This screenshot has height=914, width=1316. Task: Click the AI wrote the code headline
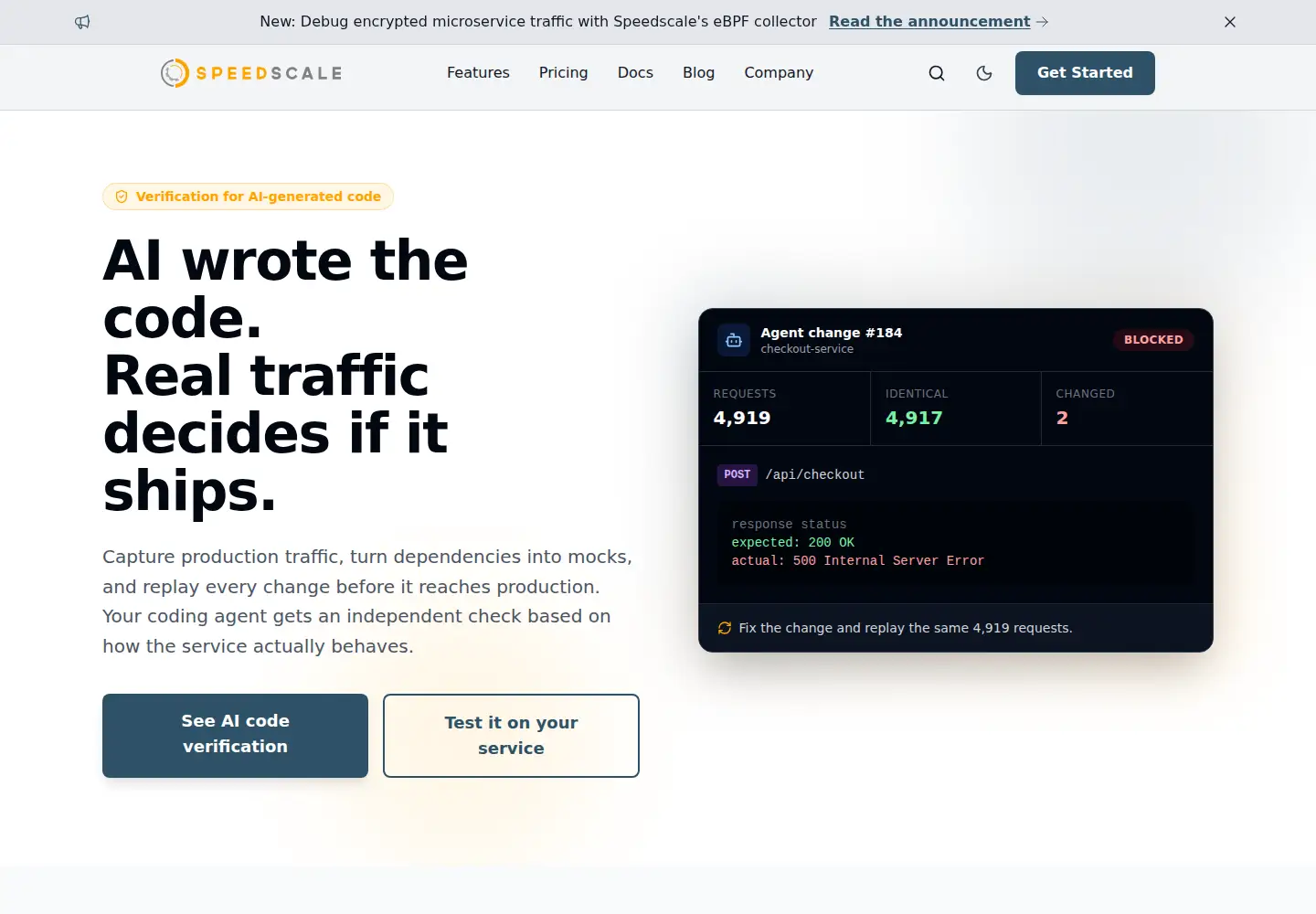click(x=286, y=375)
